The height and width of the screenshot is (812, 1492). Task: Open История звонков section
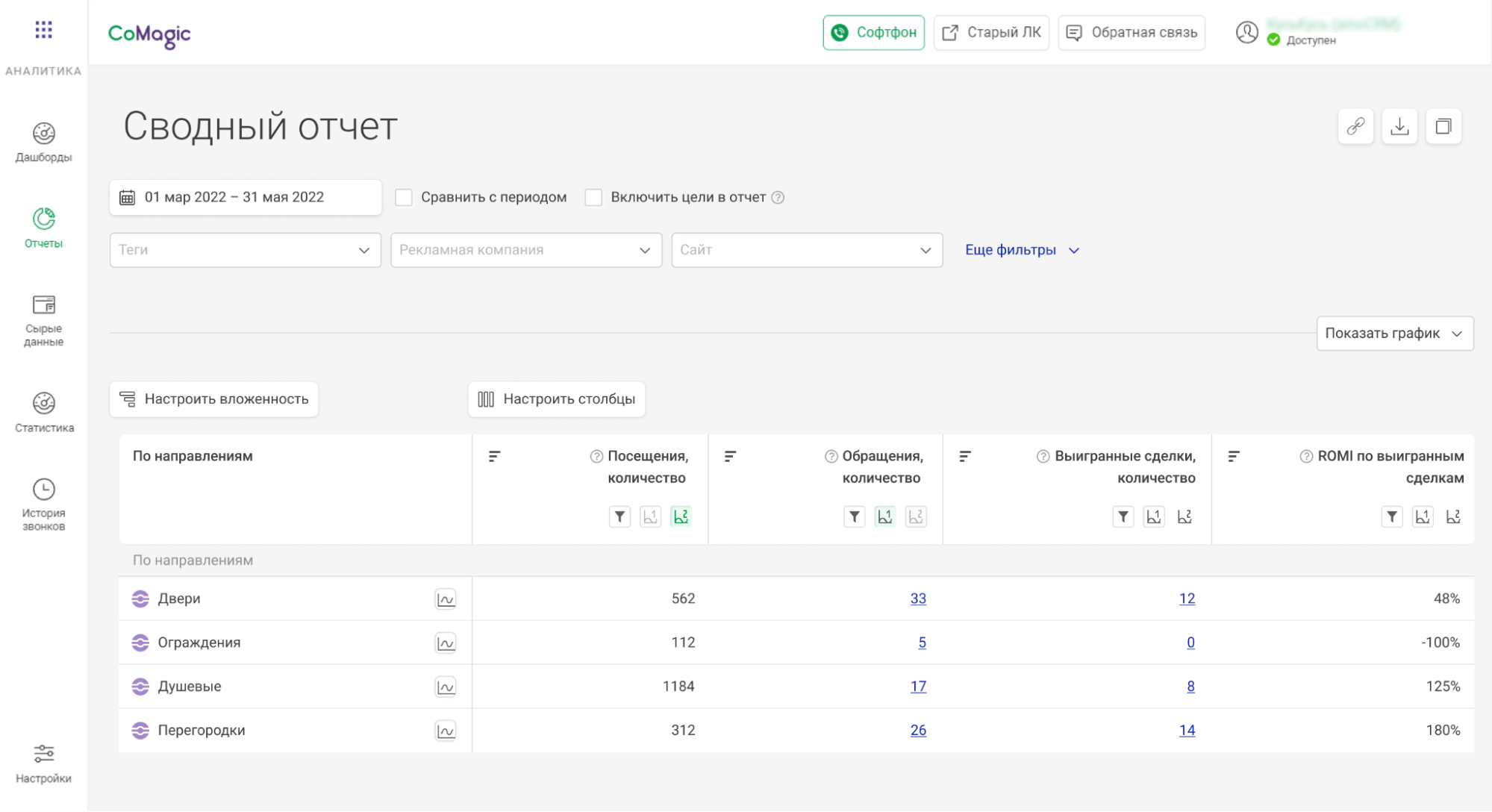pyautogui.click(x=43, y=505)
